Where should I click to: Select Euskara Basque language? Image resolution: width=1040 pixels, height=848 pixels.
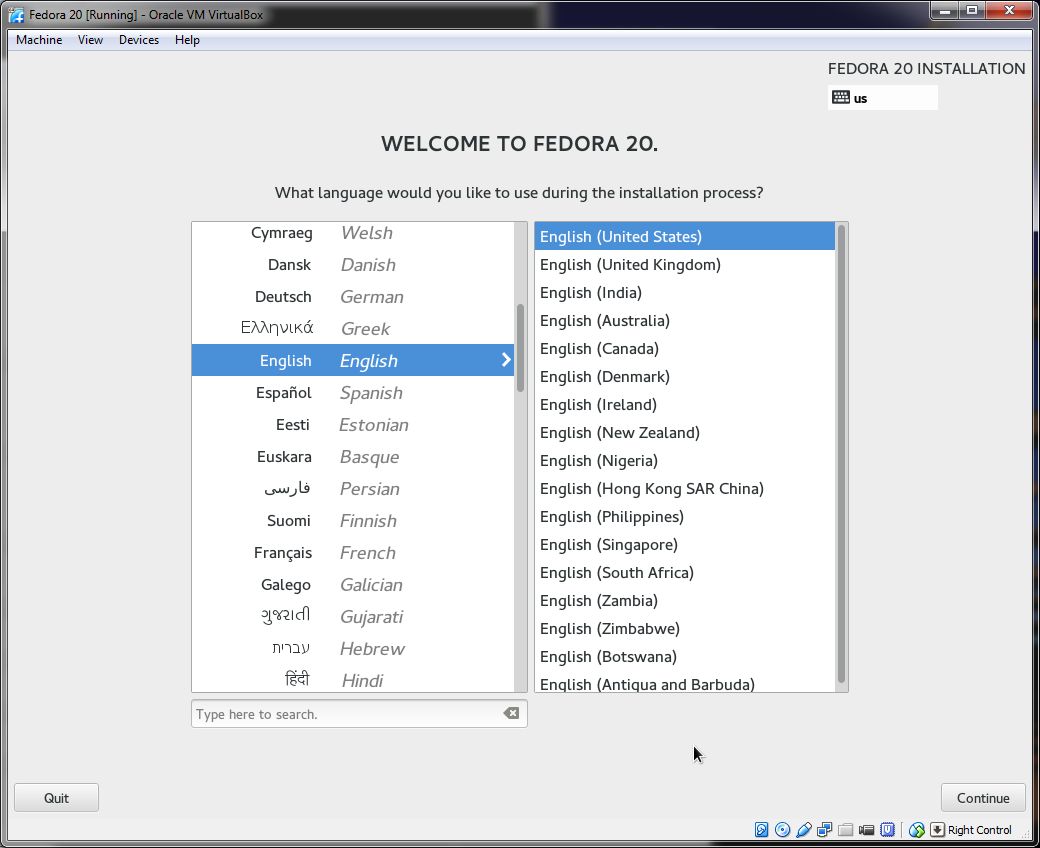point(353,456)
